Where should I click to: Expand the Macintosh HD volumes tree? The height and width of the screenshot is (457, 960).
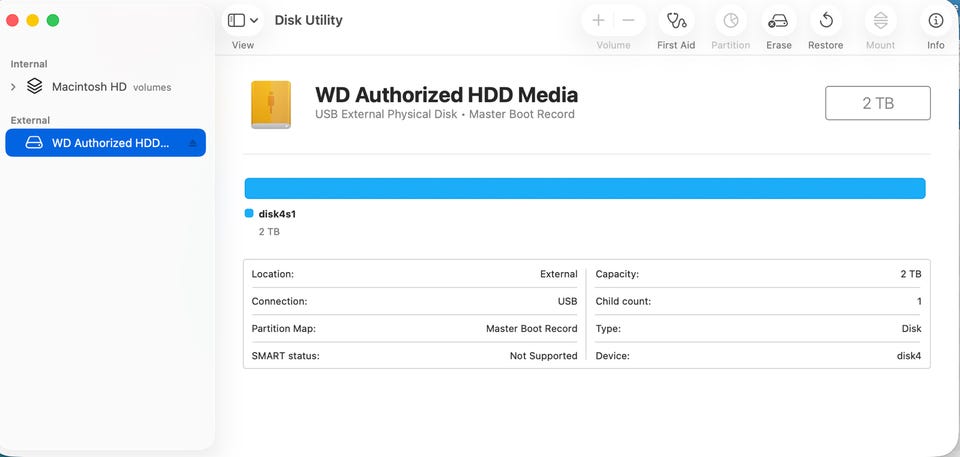click(x=13, y=87)
